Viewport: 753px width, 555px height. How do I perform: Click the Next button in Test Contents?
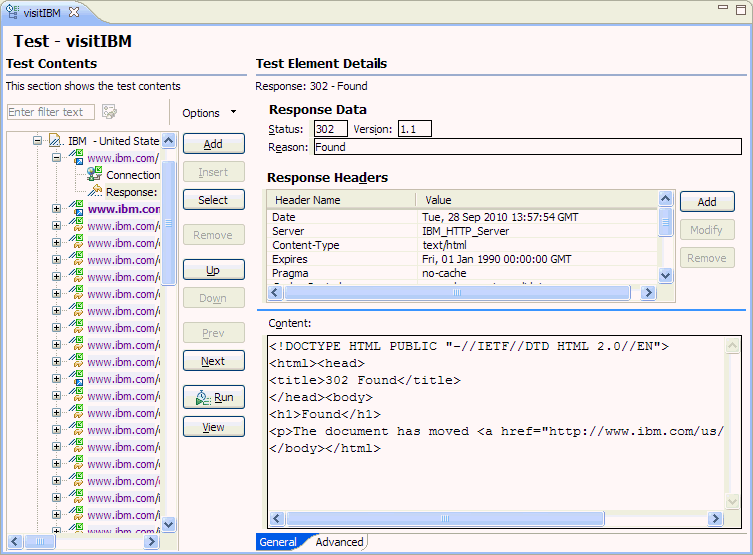click(x=213, y=361)
